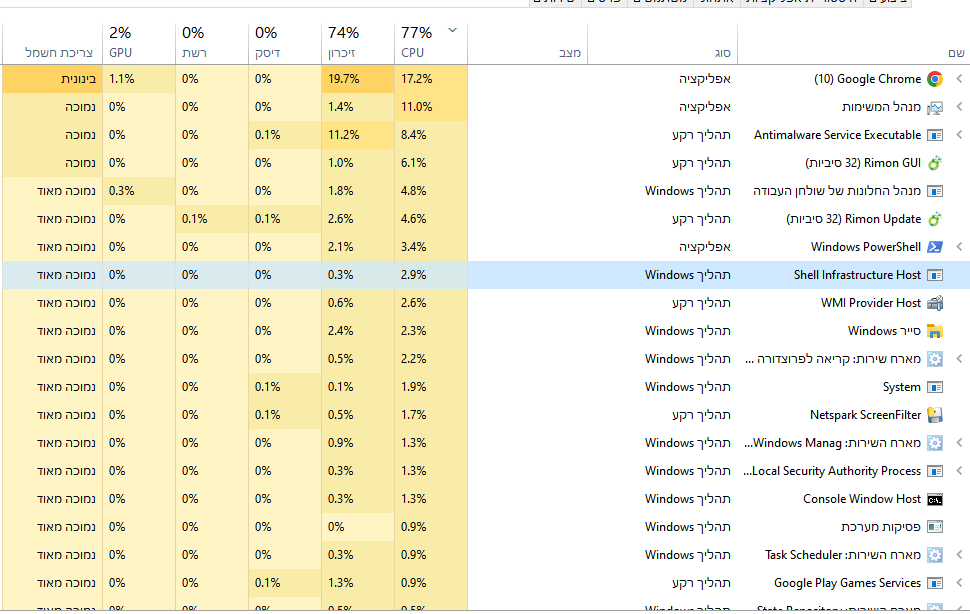The image size is (970, 614).
Task: Click the Windows PowerShell icon
Action: (x=935, y=247)
